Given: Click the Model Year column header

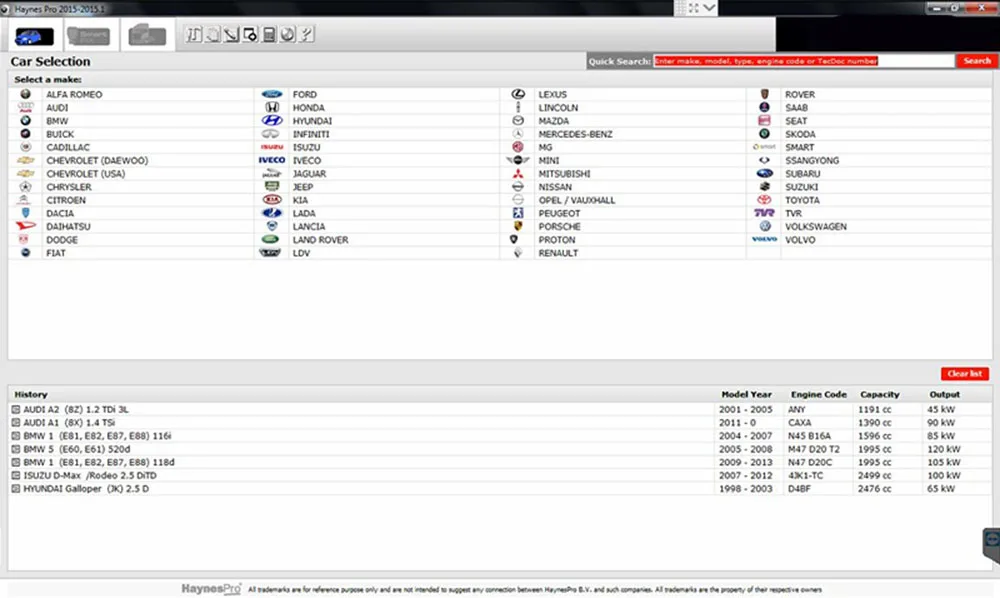Looking at the screenshot, I should 746,395.
